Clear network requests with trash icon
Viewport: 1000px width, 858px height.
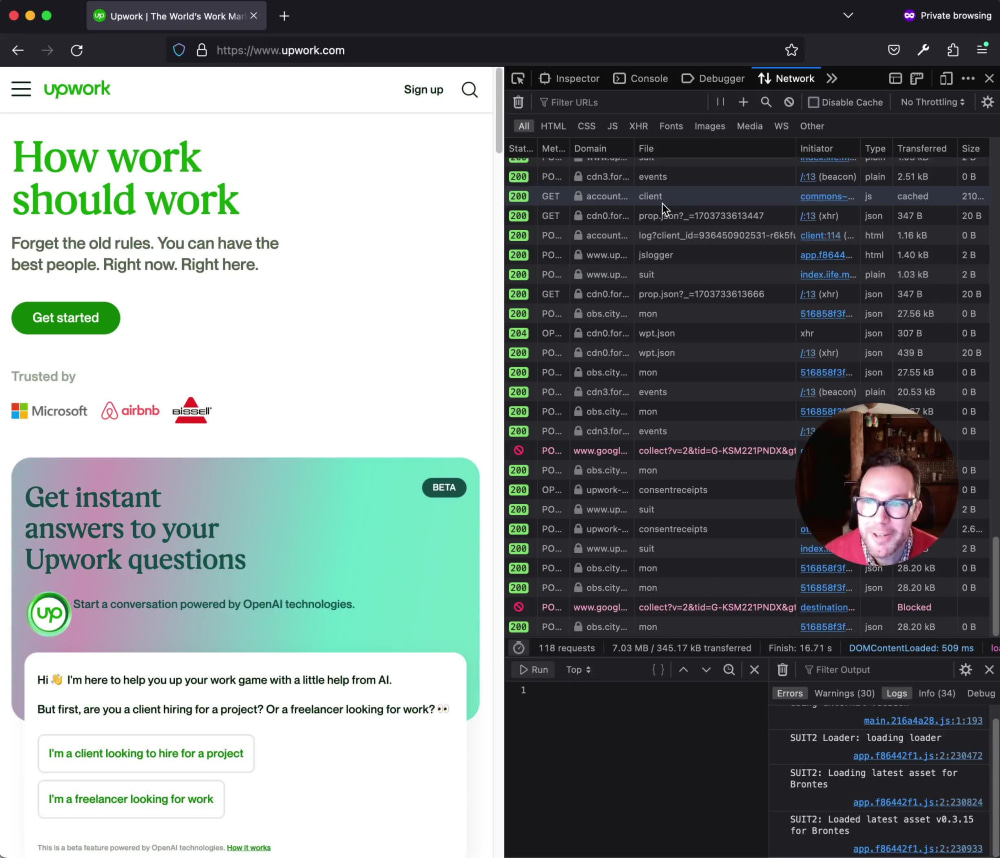coord(518,102)
